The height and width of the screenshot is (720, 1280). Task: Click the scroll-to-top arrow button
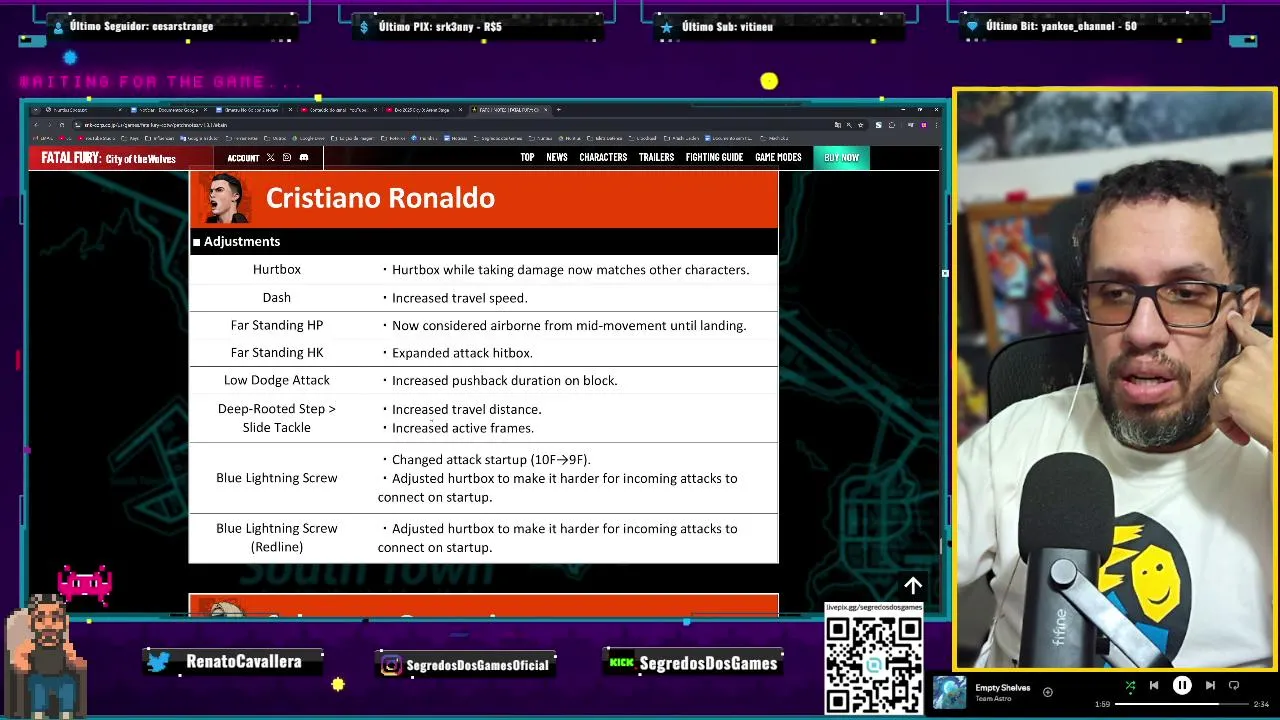click(913, 586)
